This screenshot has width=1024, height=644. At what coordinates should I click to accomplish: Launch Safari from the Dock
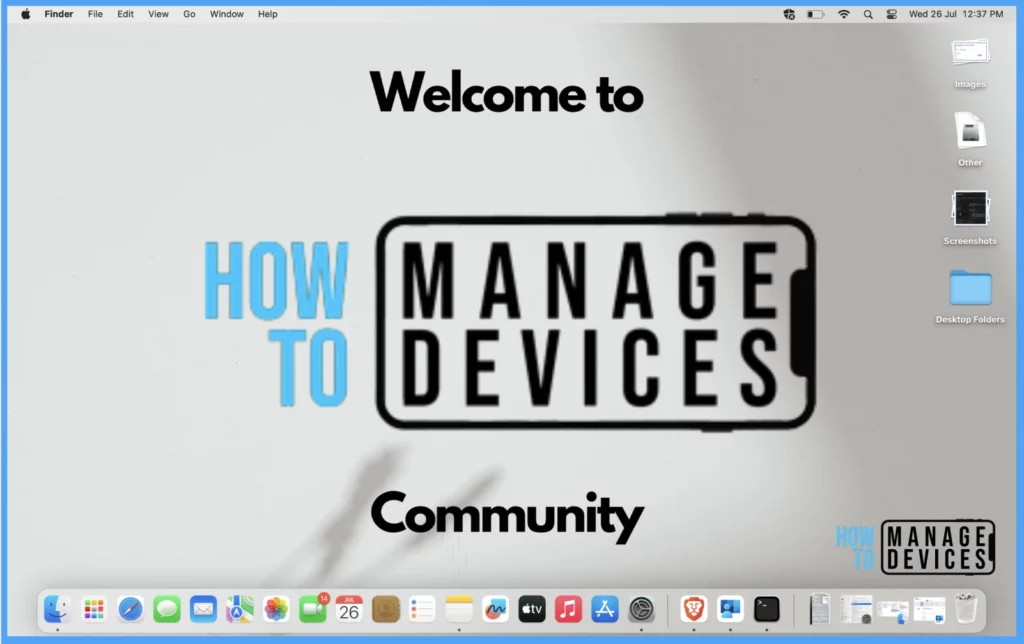131,609
